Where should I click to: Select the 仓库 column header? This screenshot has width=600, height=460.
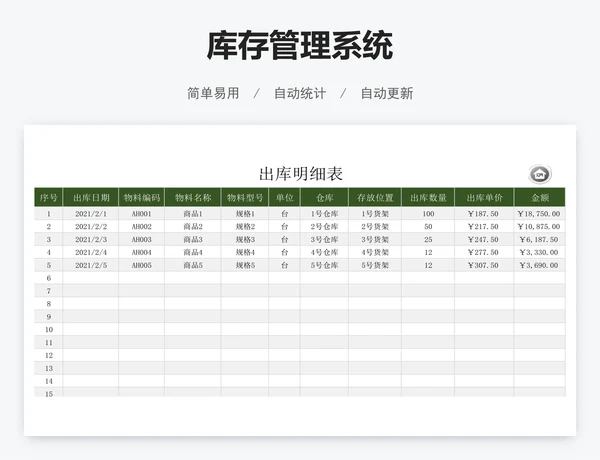[324, 197]
